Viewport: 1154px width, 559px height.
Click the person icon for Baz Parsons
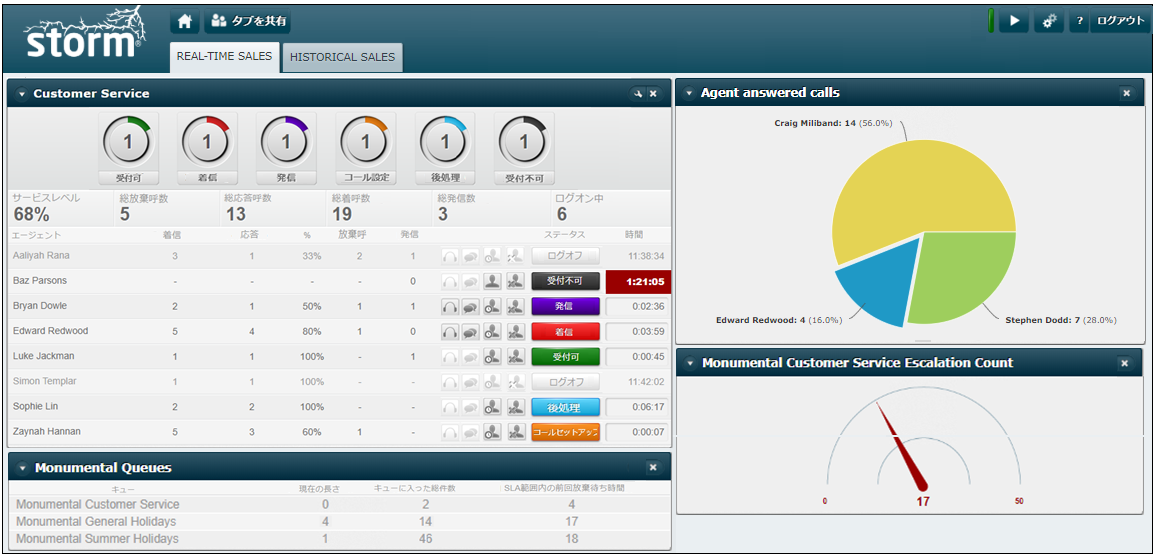point(493,281)
